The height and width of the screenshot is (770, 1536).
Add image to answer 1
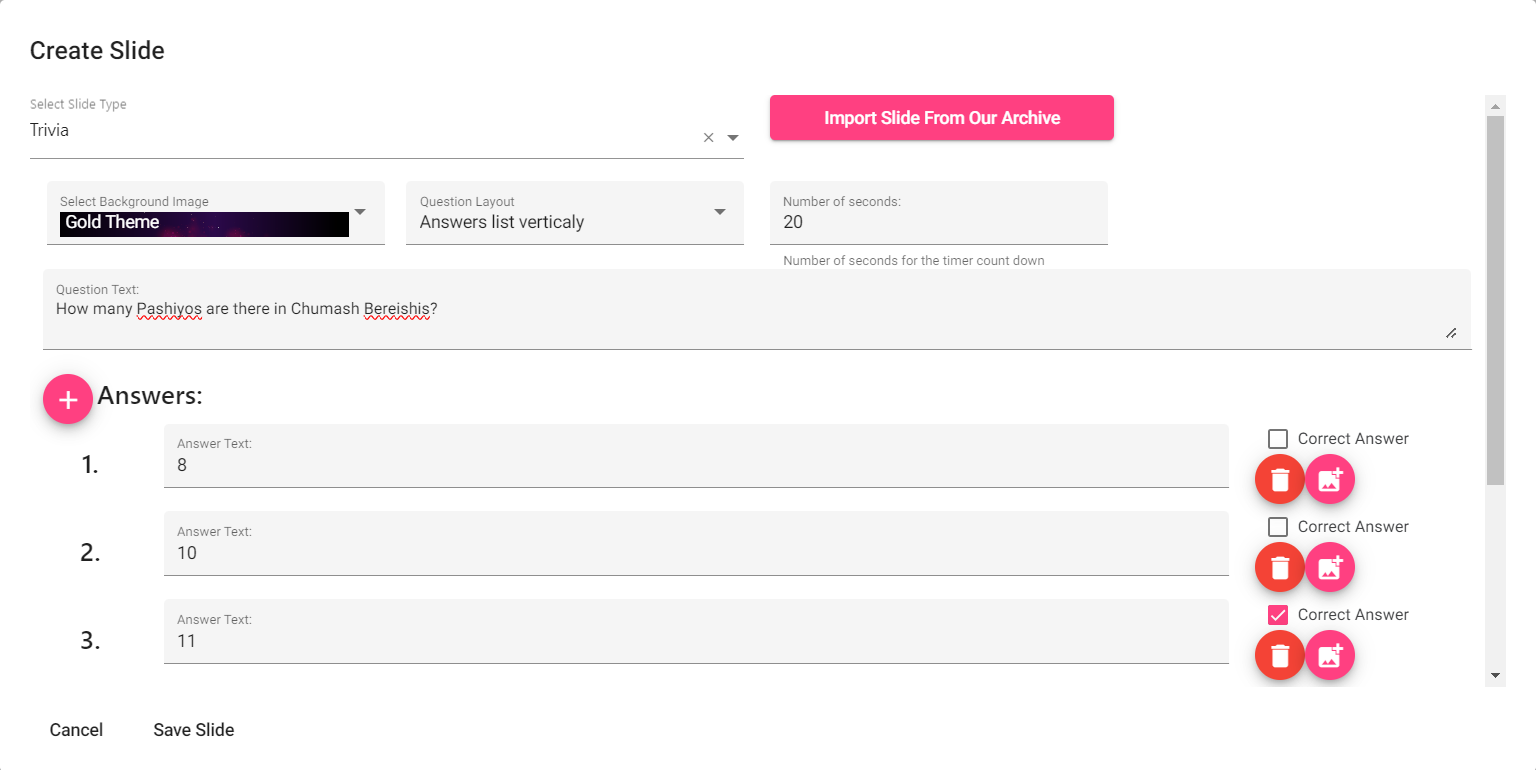[1330, 480]
